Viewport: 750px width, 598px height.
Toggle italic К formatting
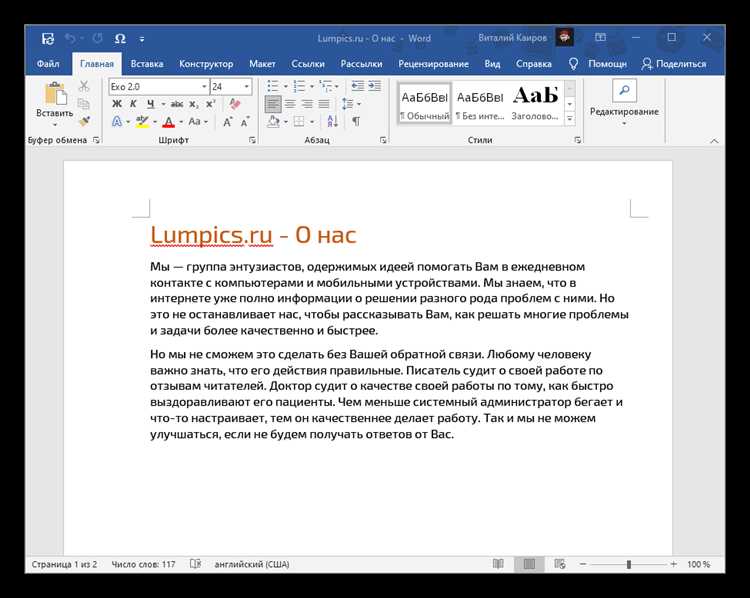(133, 104)
